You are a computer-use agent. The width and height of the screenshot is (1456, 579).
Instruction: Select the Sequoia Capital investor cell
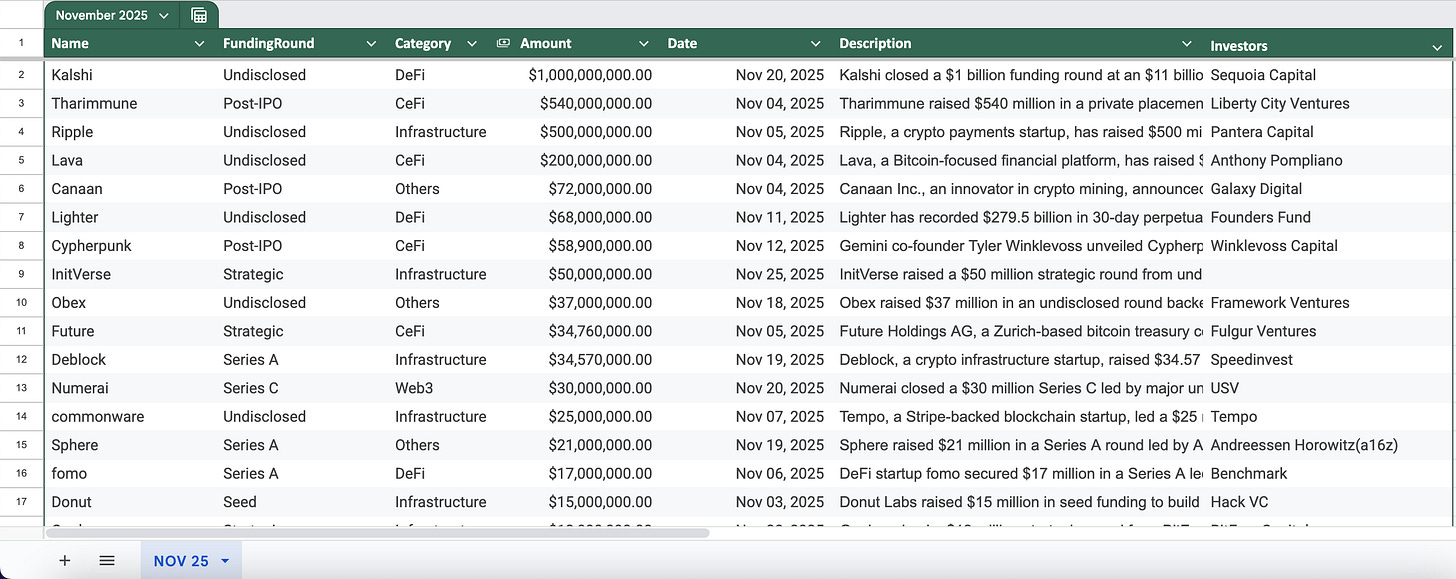(1329, 75)
